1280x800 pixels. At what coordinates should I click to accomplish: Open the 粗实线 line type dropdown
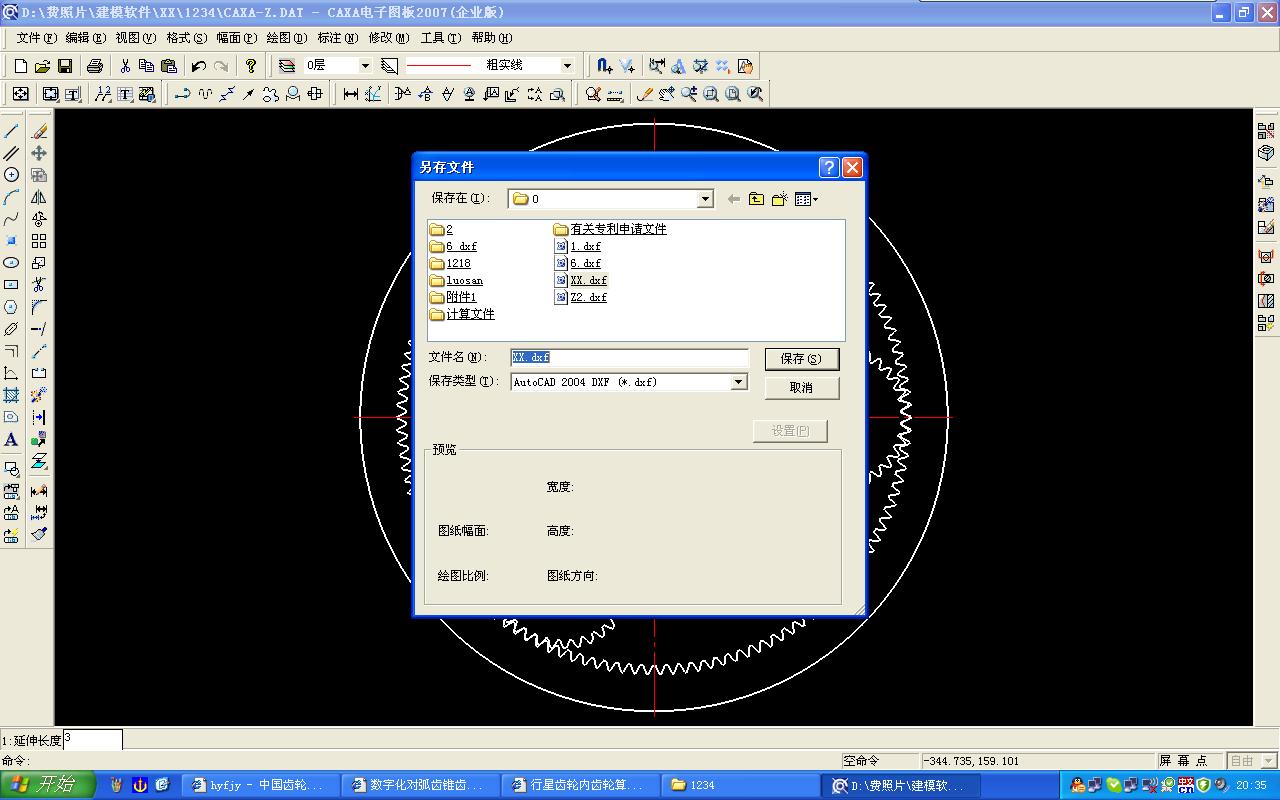tap(567, 66)
